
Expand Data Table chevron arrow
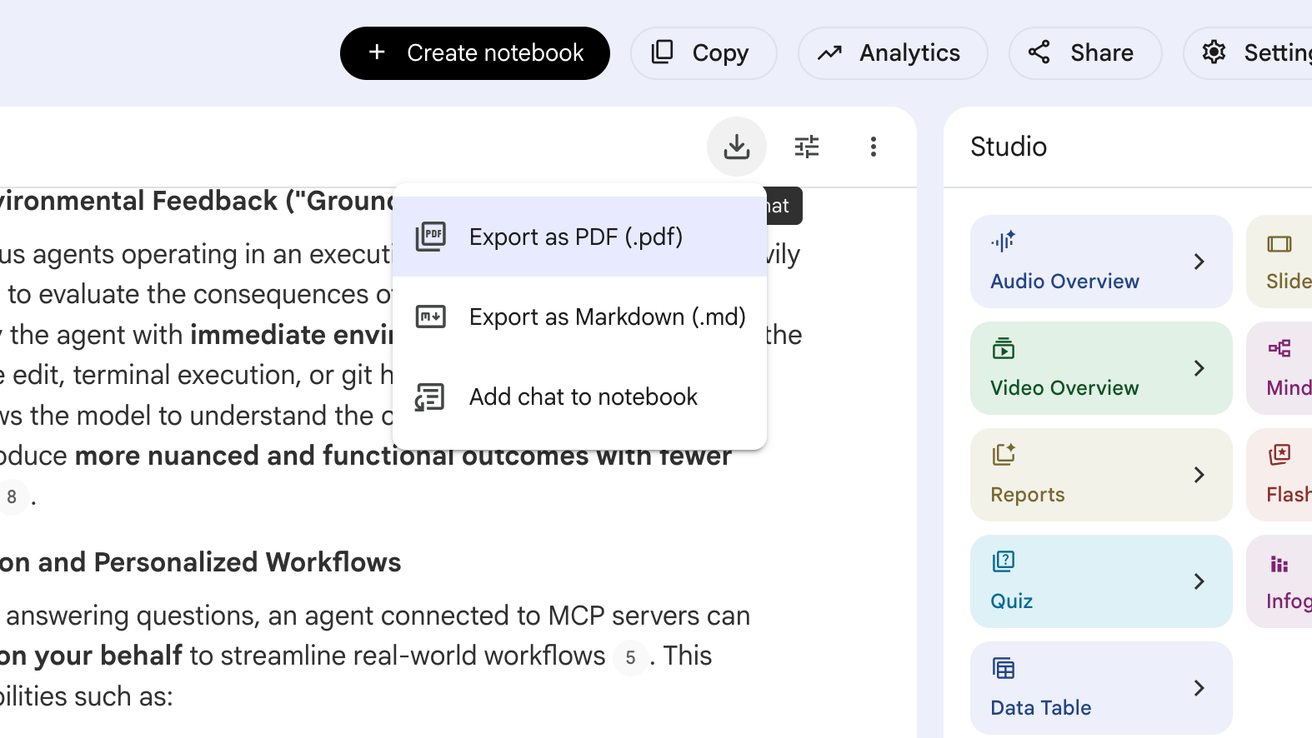[1199, 688]
